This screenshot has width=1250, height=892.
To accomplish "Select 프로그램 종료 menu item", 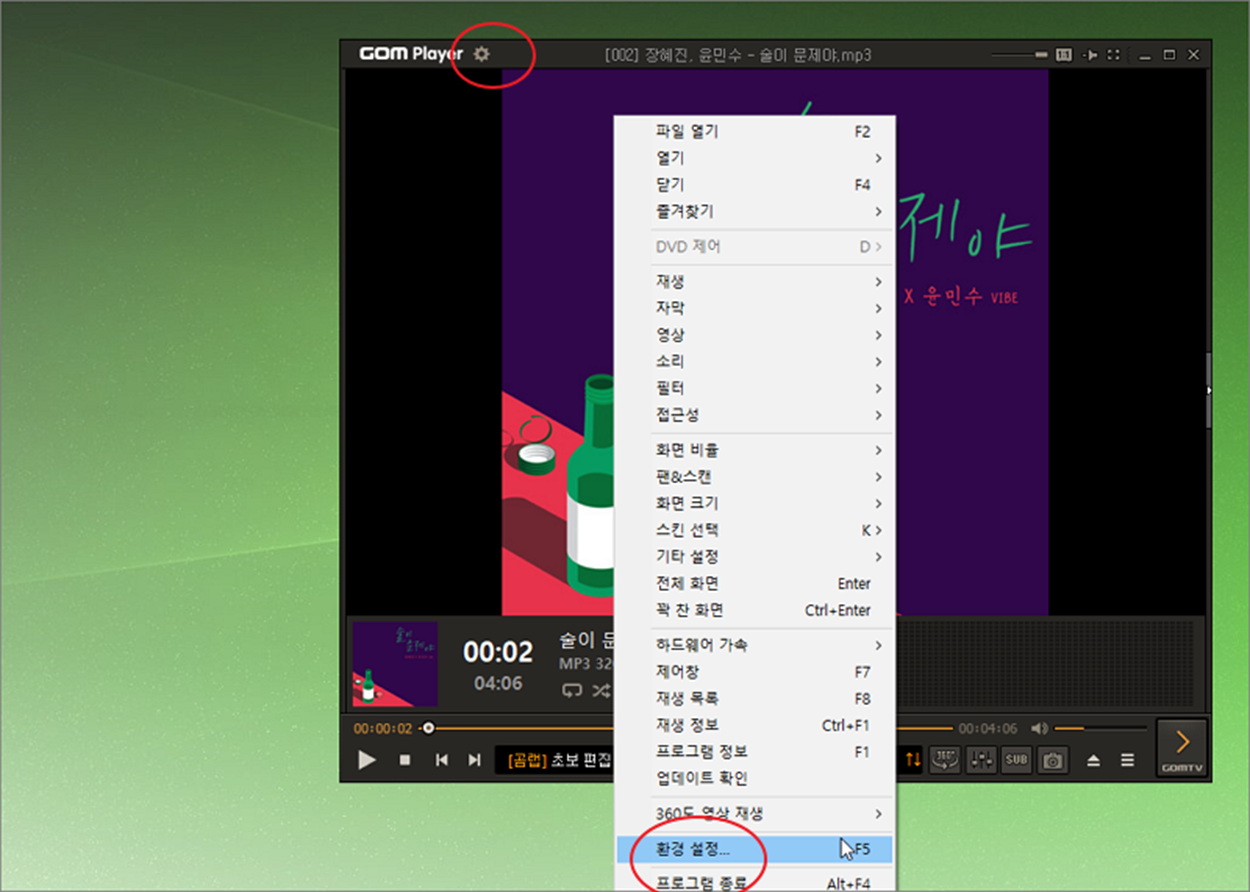I will pyautogui.click(x=754, y=883).
